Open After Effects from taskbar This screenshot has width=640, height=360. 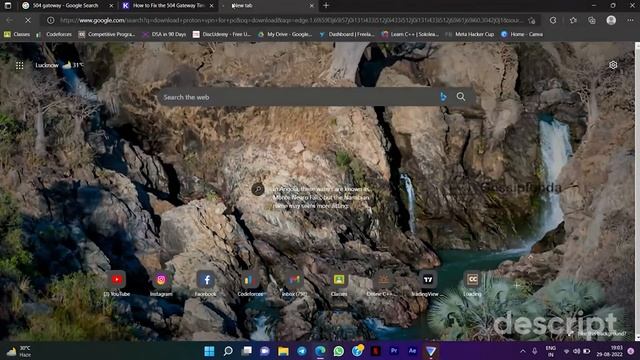tap(412, 351)
